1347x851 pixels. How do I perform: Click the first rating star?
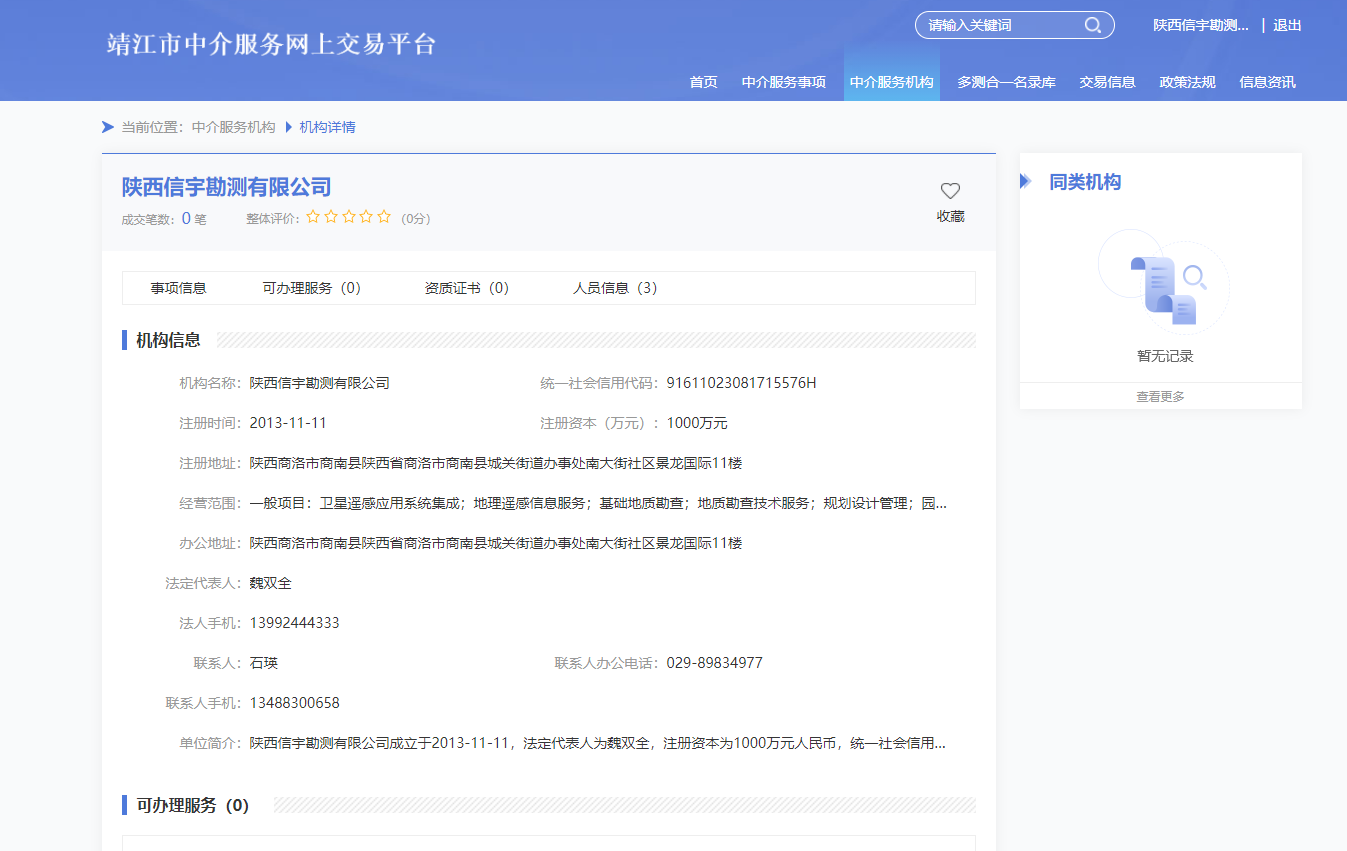click(314, 216)
